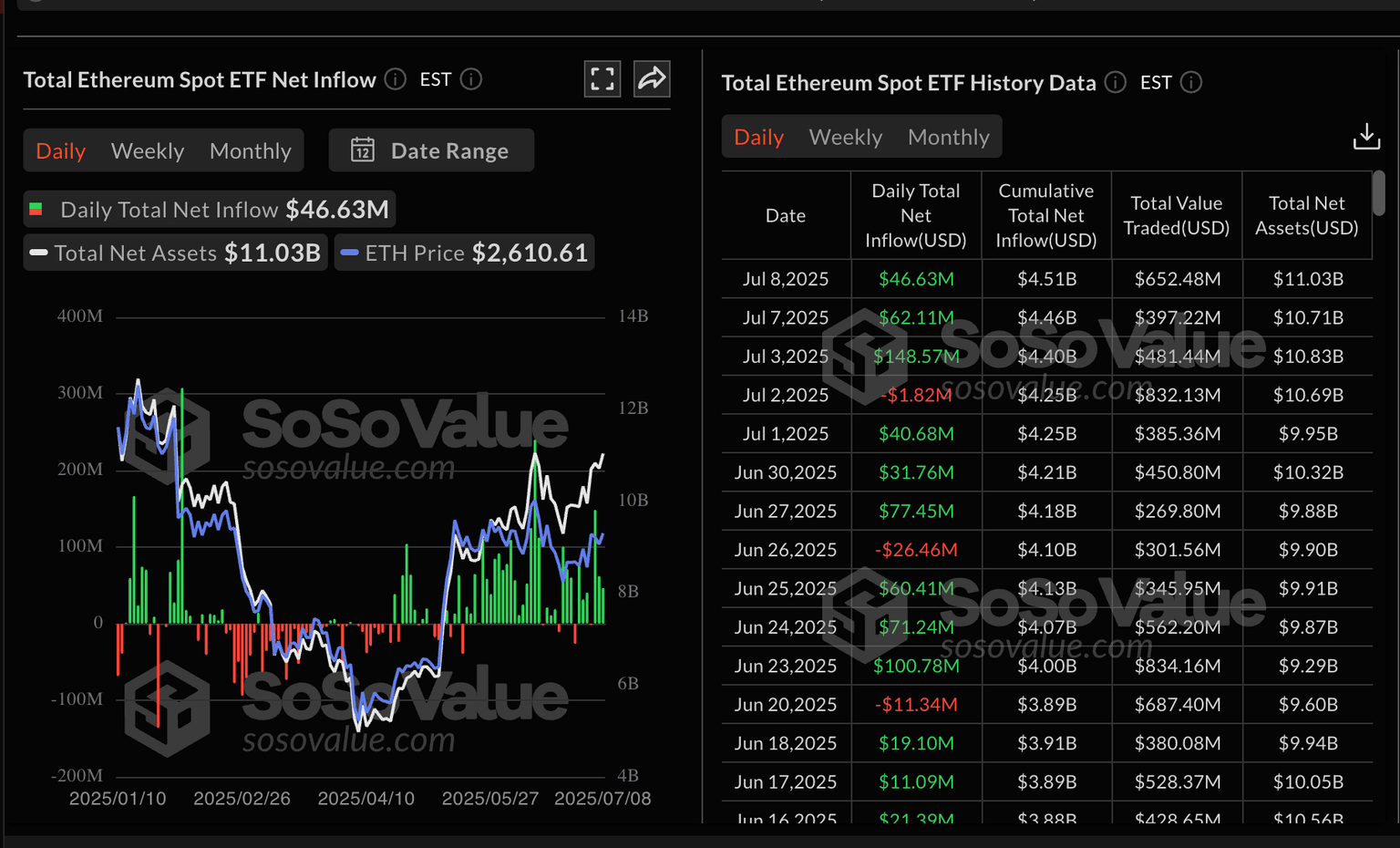Image resolution: width=1400 pixels, height=848 pixels.
Task: Select Jun 27,2025 date cell
Action: point(786,512)
